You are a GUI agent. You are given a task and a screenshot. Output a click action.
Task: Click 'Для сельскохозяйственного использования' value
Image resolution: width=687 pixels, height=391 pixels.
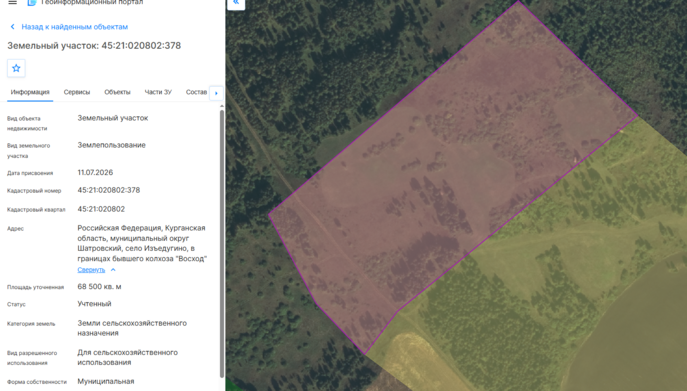click(x=127, y=357)
